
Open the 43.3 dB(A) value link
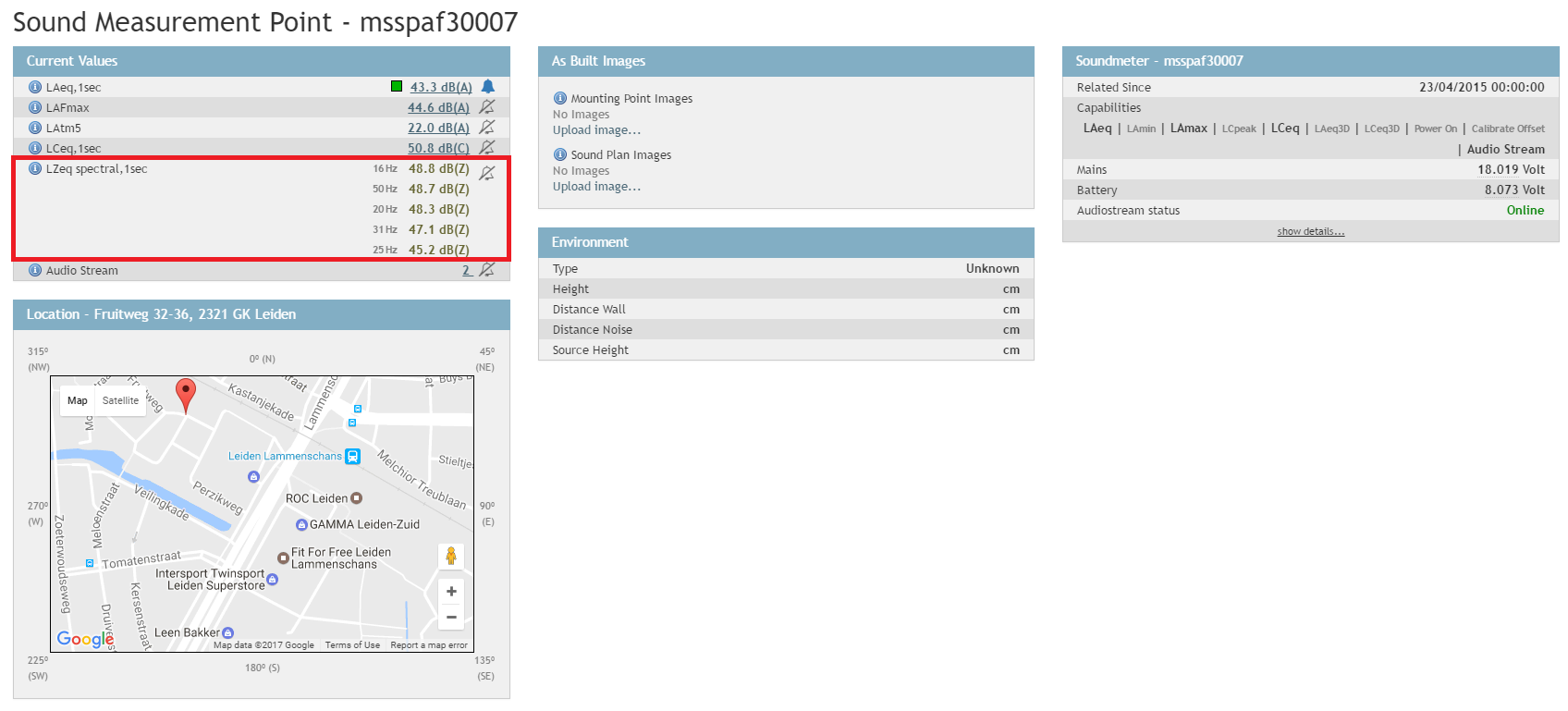pyautogui.click(x=441, y=87)
